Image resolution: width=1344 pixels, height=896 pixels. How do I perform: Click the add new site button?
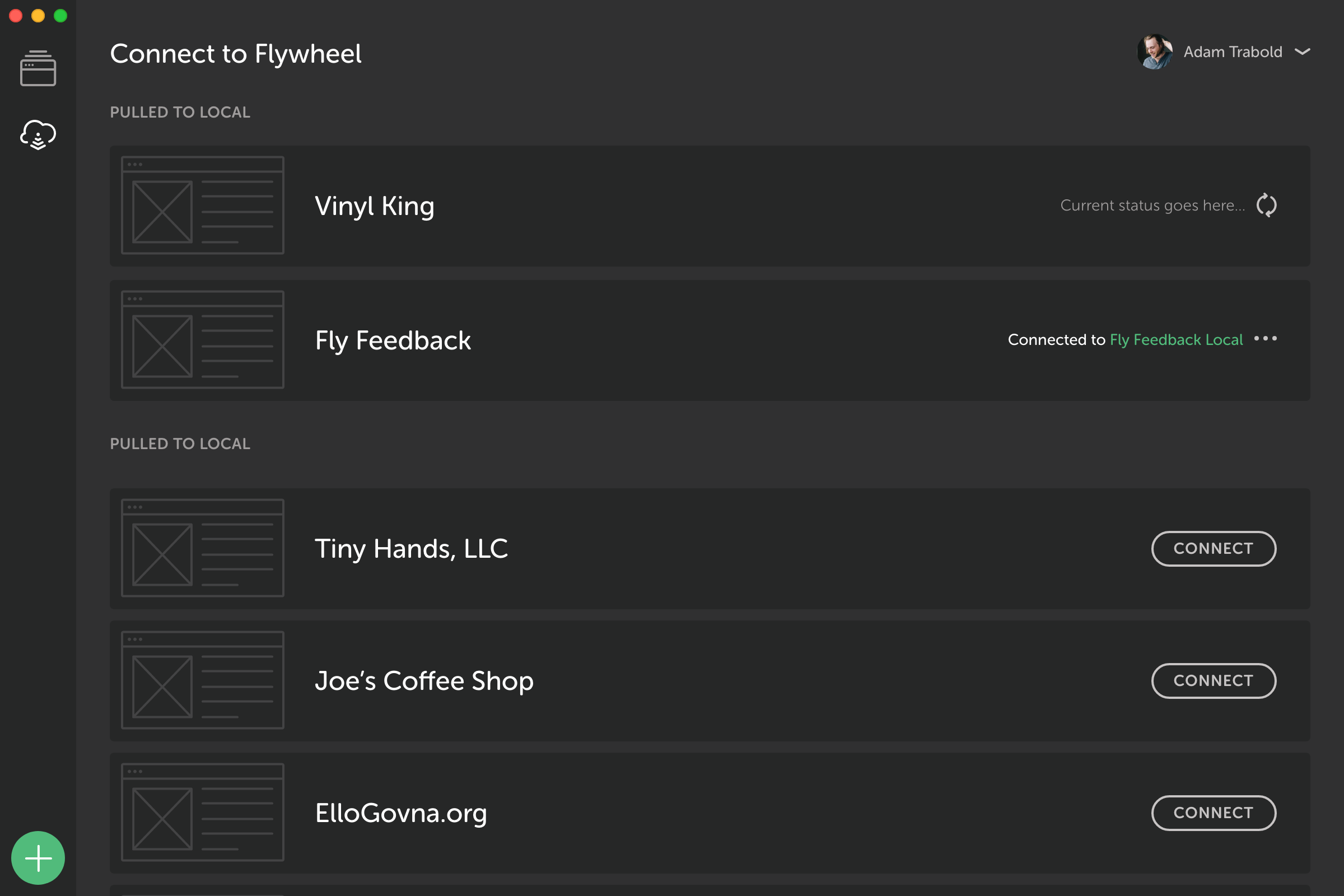39,857
